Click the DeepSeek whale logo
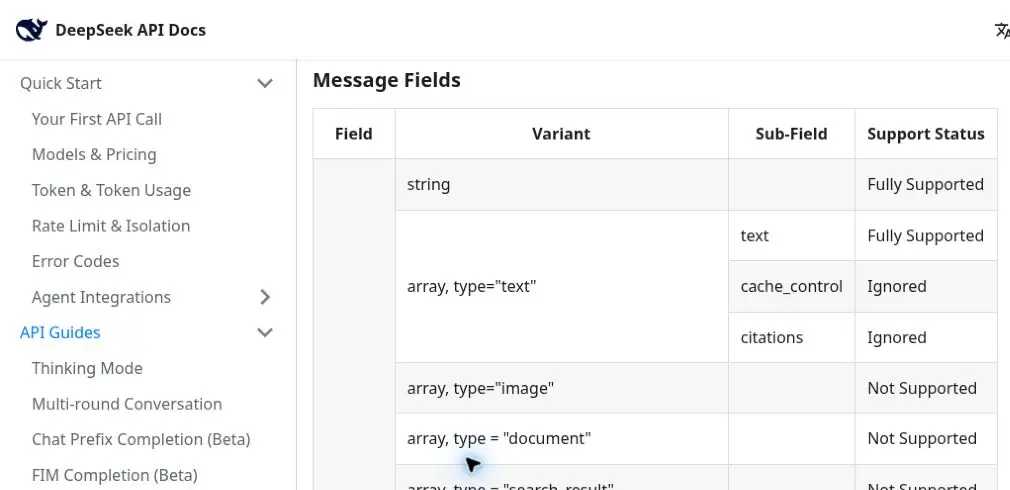This screenshot has width=1010, height=490. [x=32, y=30]
